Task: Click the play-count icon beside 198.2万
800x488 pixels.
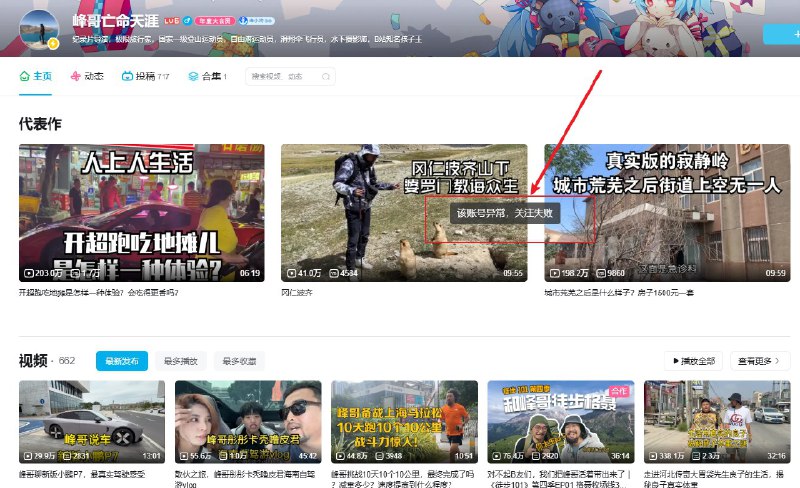Action: 555,273
